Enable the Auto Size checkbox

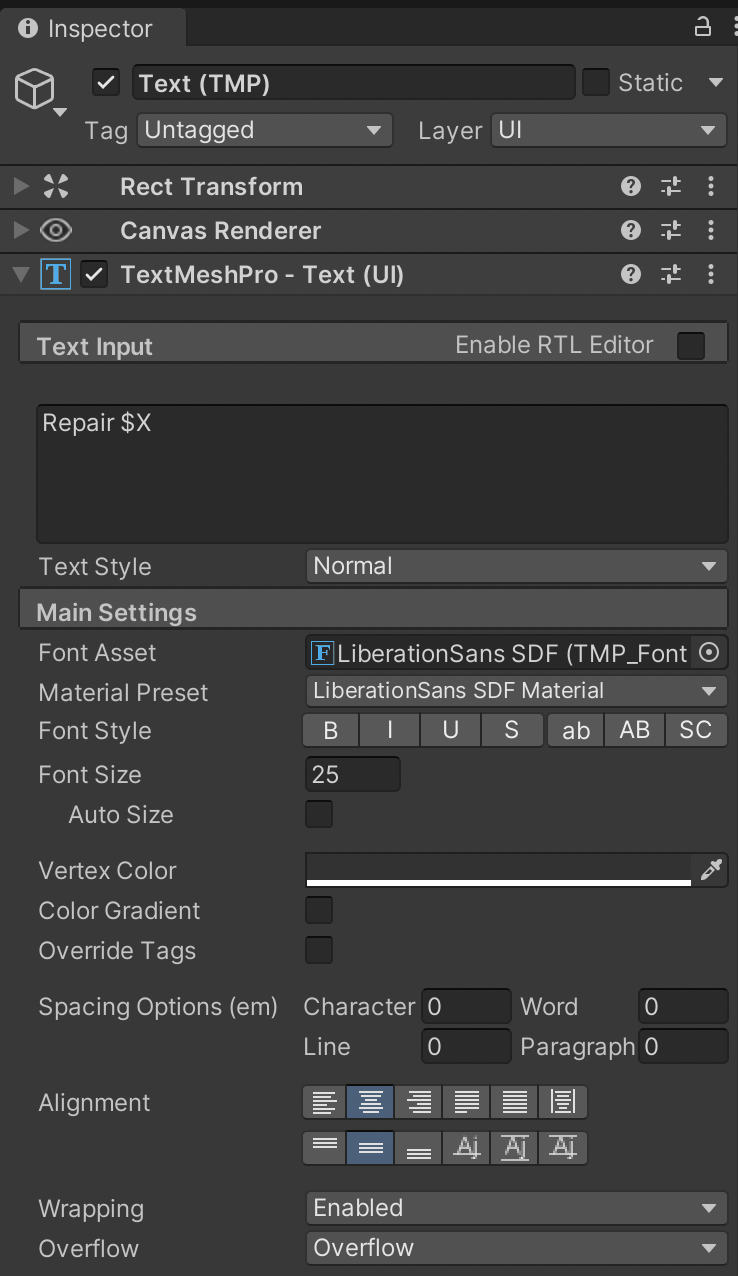319,814
